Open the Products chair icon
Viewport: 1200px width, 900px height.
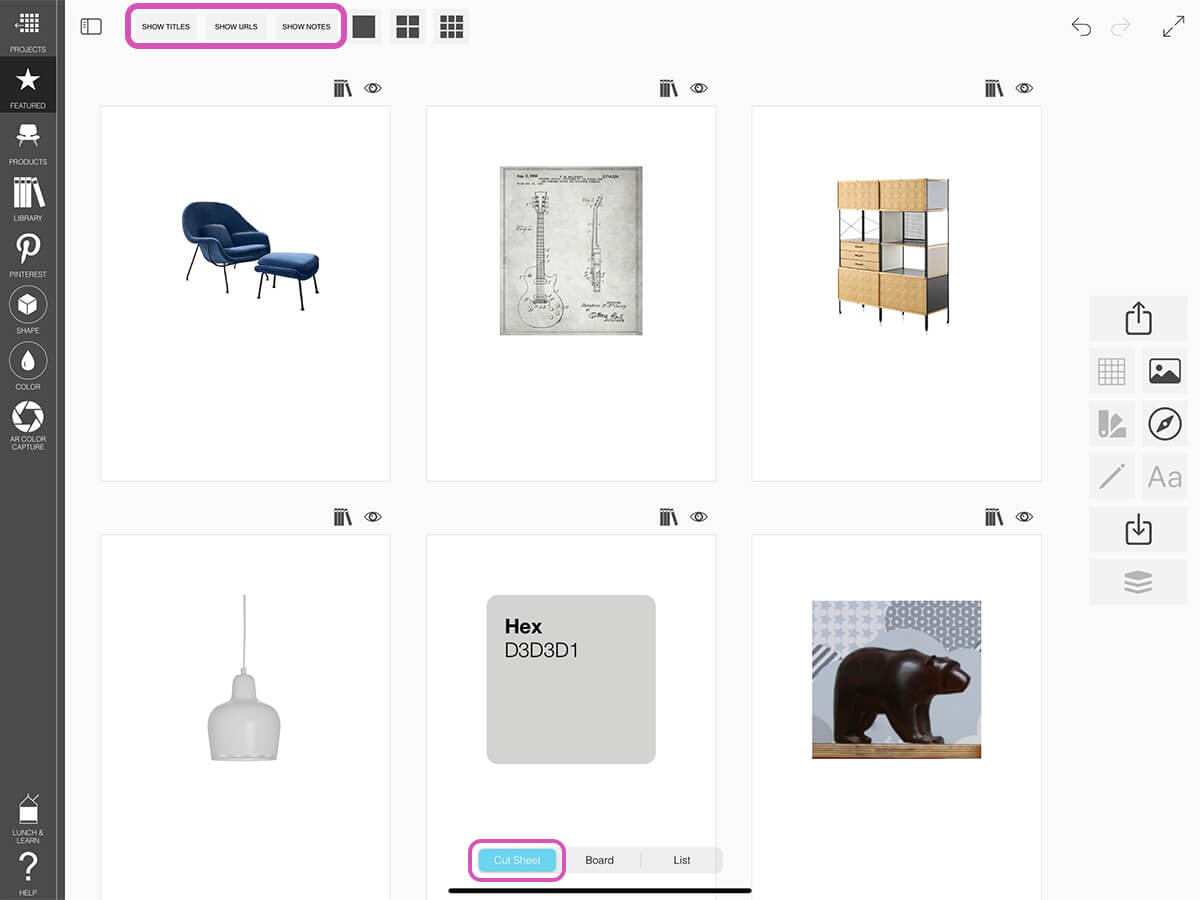[x=28, y=140]
